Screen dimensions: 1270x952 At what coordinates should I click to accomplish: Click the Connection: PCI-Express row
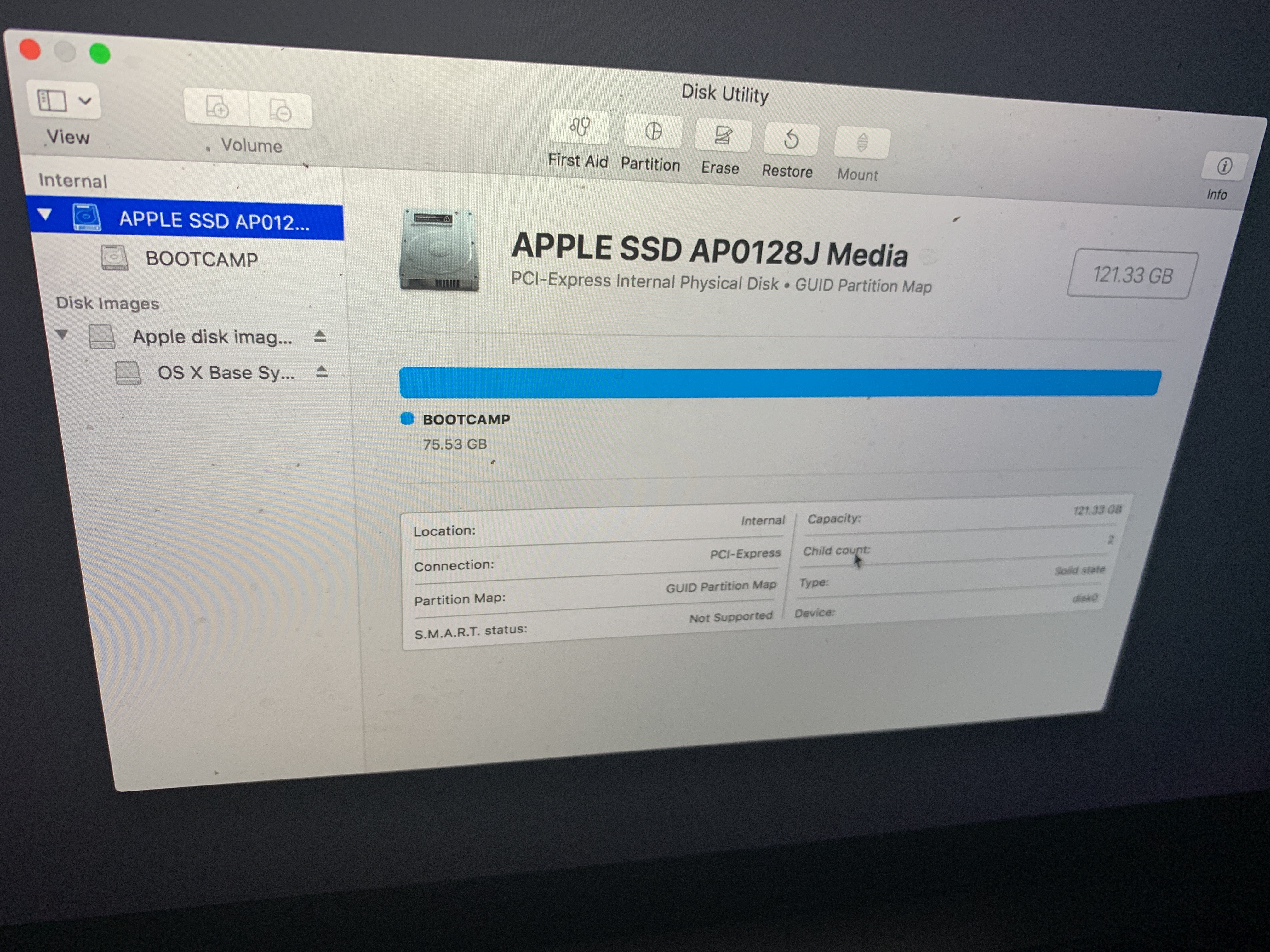click(x=597, y=559)
